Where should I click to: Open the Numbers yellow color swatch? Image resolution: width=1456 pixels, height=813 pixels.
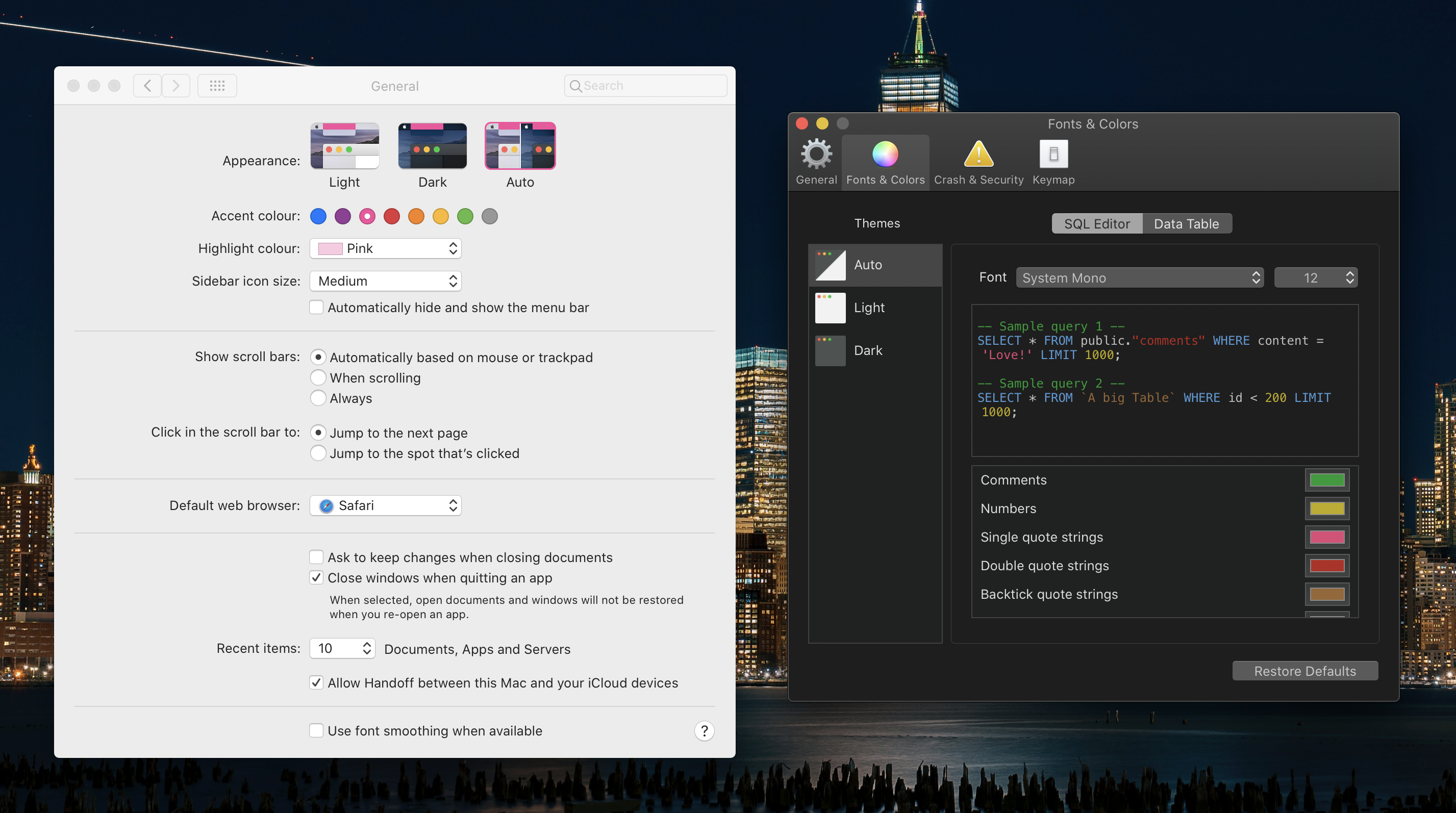tap(1327, 509)
